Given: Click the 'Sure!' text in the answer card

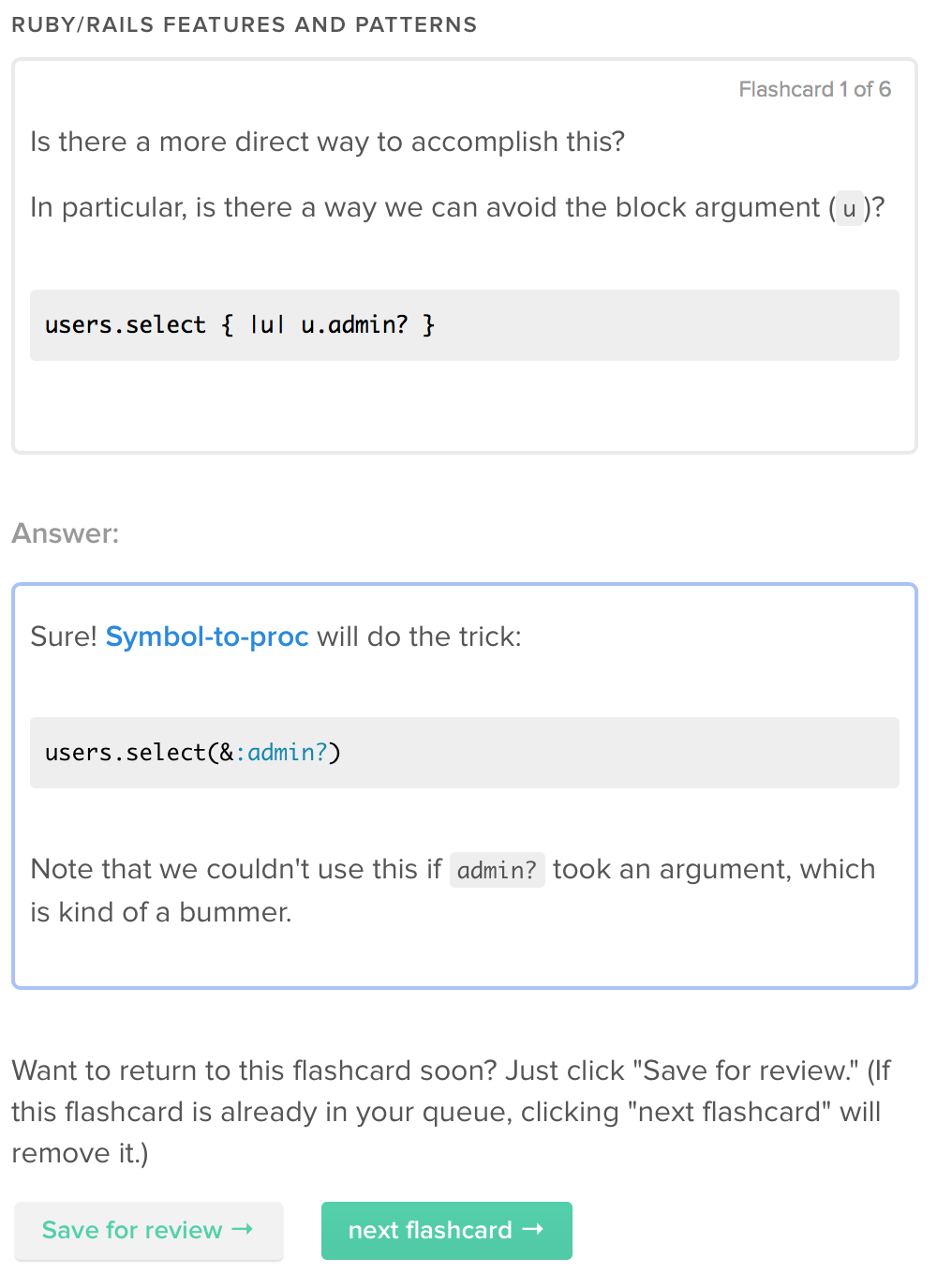Looking at the screenshot, I should tap(64, 637).
